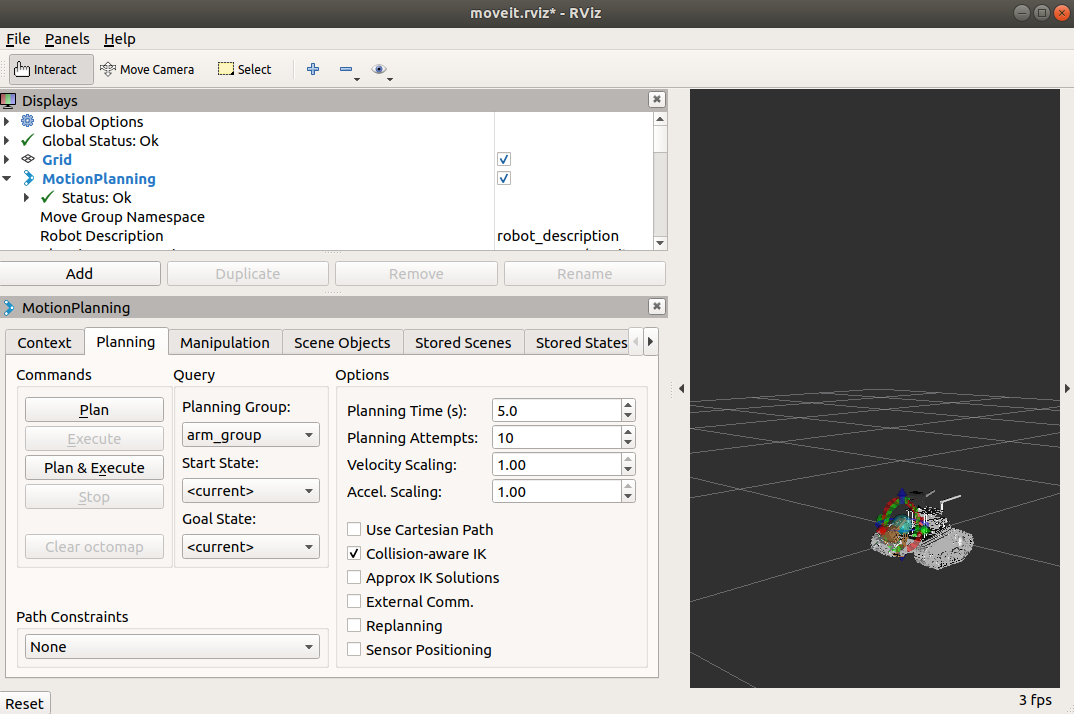Click the Global Status green checkmark icon
This screenshot has height=714, width=1074.
click(x=27, y=140)
